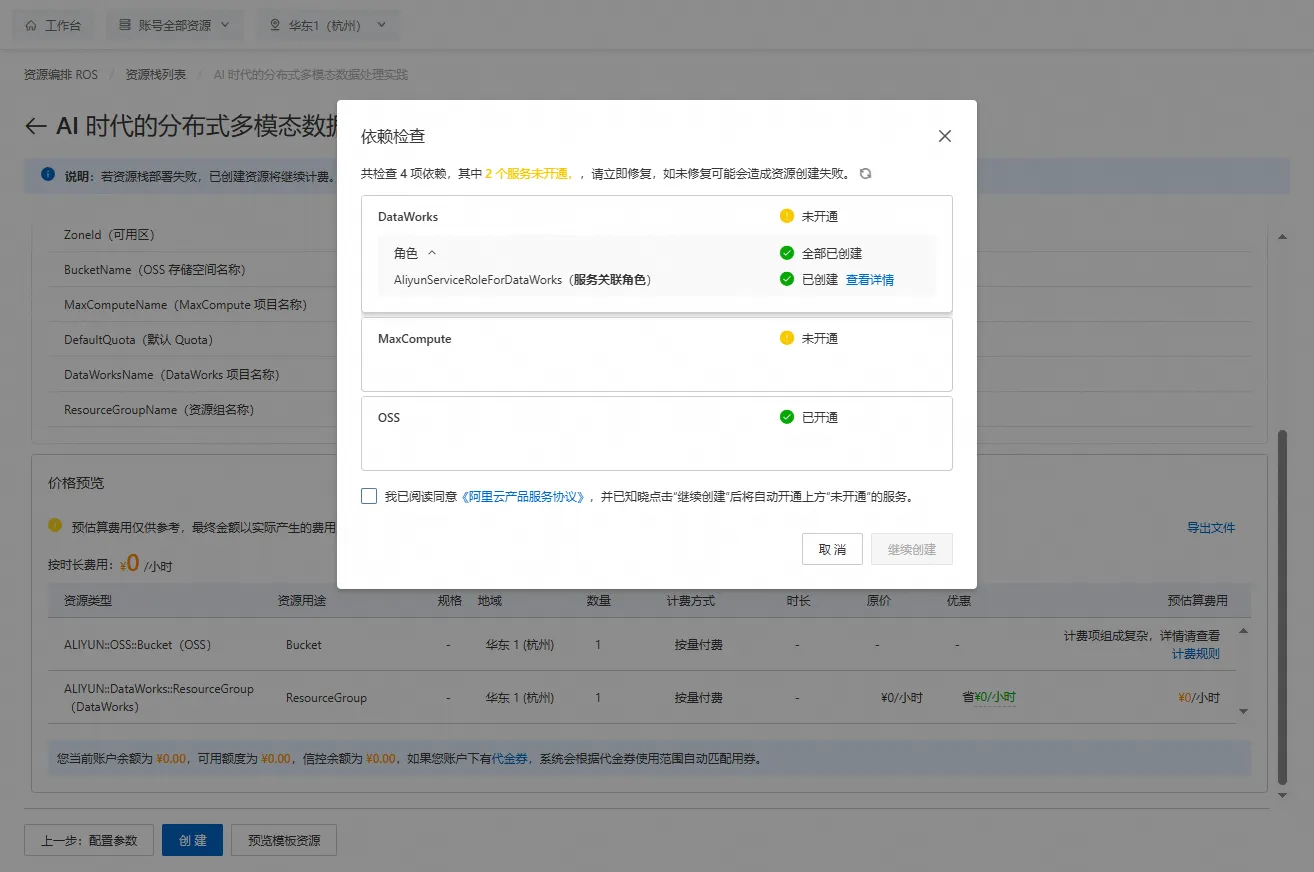Screen dimensions: 1314x872
Task: Click 预览模板资源 button
Action: (284, 840)
